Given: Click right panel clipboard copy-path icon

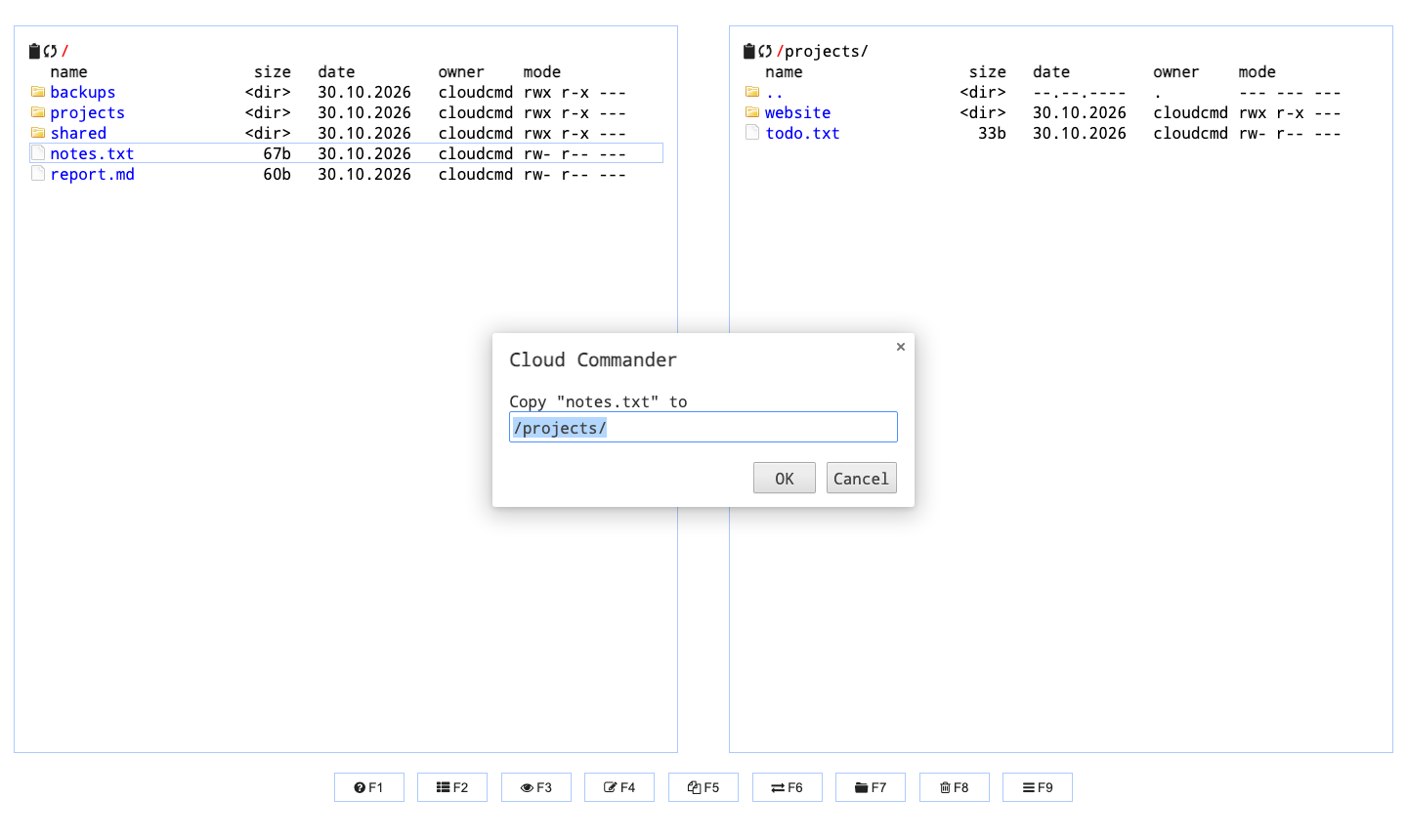Looking at the screenshot, I should [x=749, y=51].
